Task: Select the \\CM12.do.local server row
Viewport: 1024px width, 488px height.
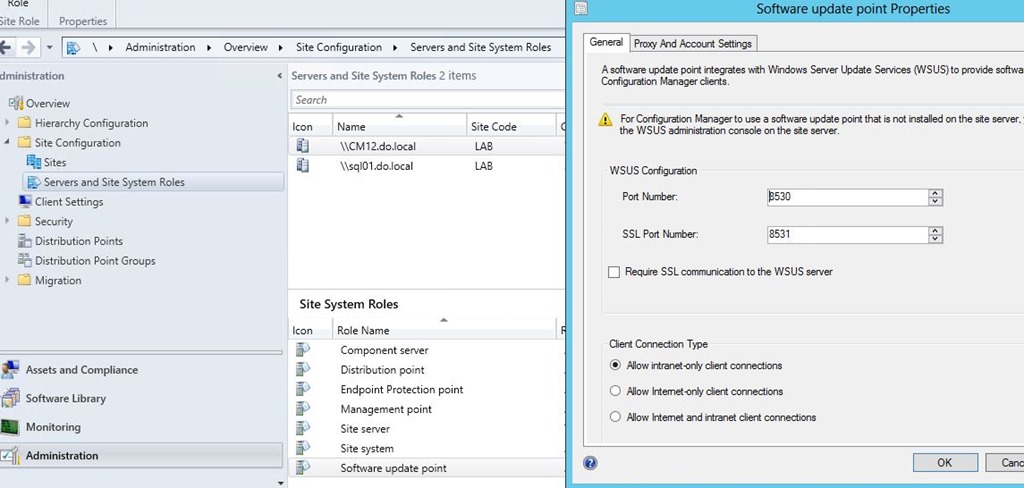Action: pyautogui.click(x=426, y=146)
